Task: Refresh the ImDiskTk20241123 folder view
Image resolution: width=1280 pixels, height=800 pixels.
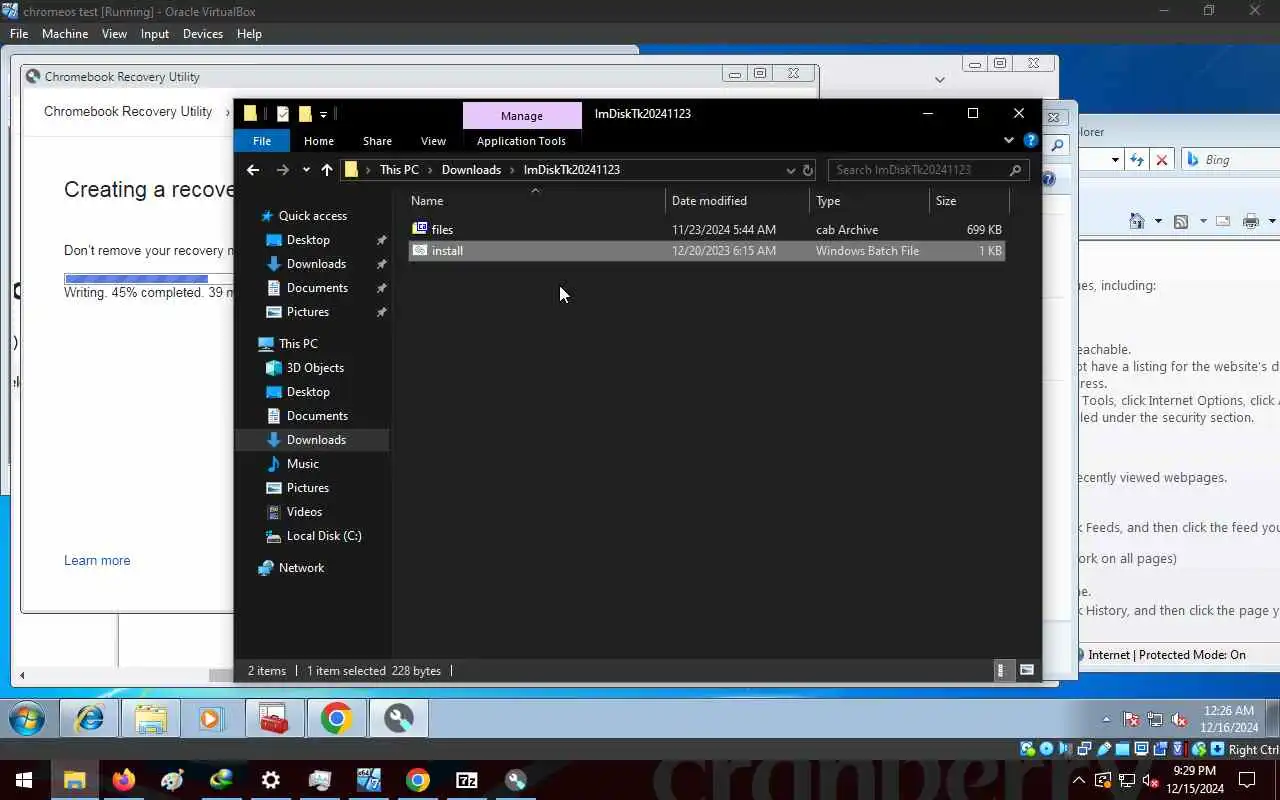Action: [808, 170]
